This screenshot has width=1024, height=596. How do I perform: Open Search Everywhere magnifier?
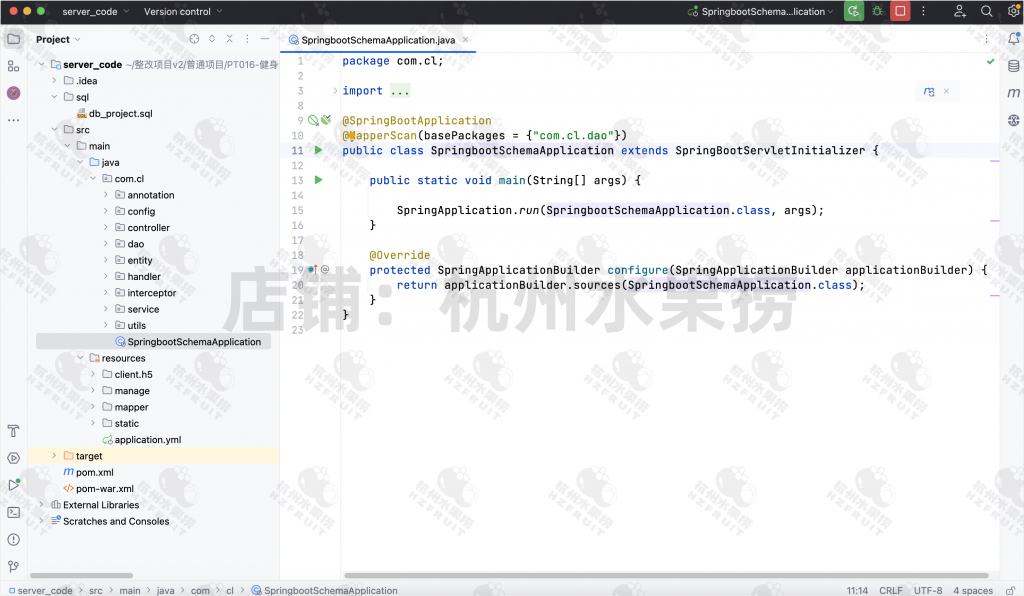pos(987,12)
